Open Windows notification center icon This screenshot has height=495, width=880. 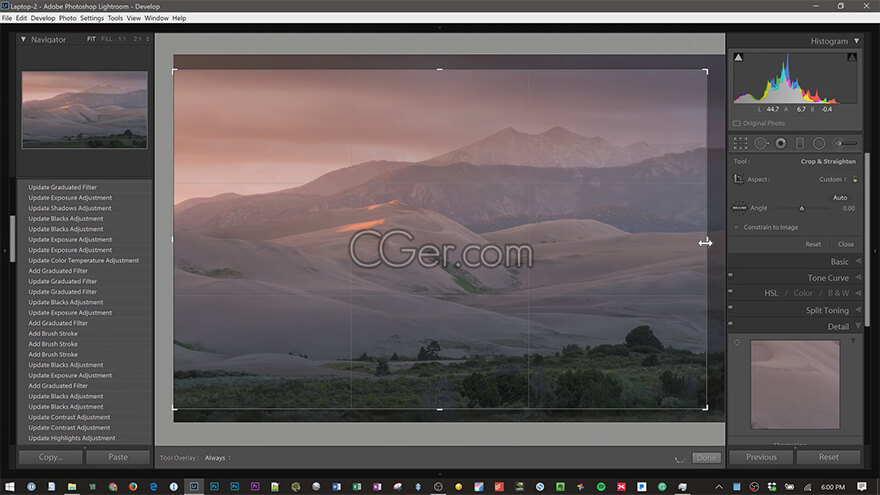(x=861, y=487)
